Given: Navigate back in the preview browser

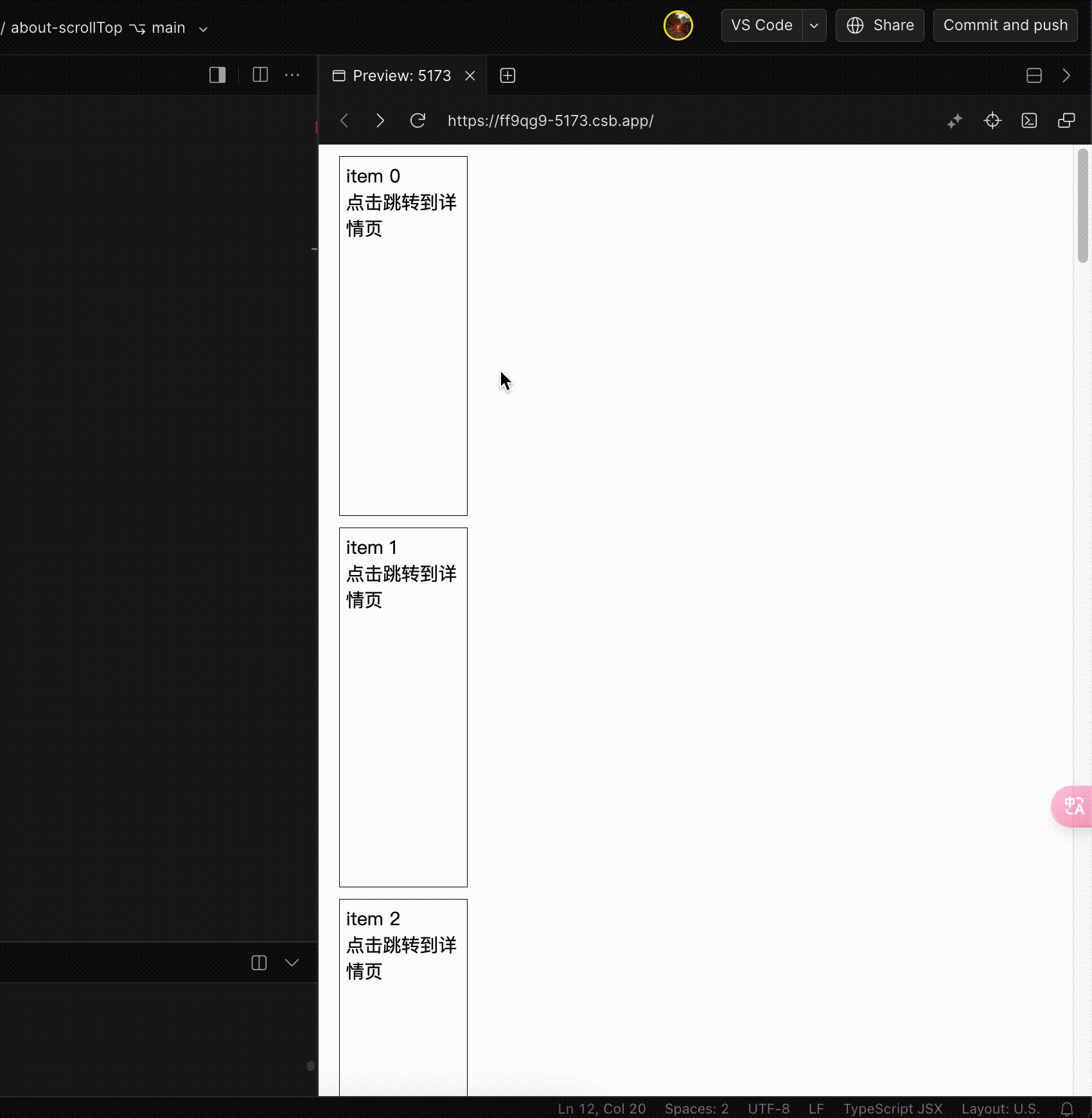Looking at the screenshot, I should pos(344,121).
